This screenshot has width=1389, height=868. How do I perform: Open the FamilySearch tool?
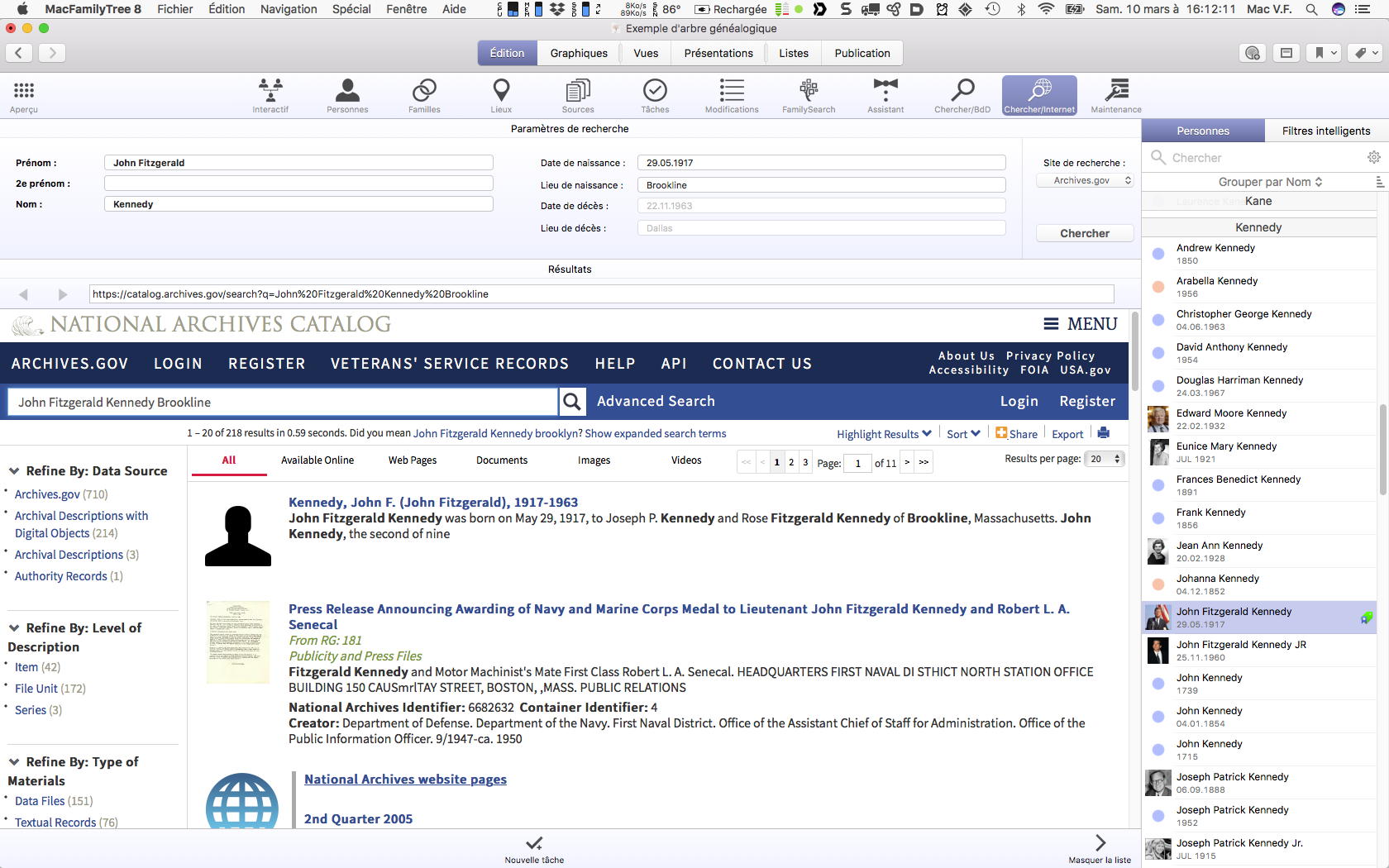(809, 96)
